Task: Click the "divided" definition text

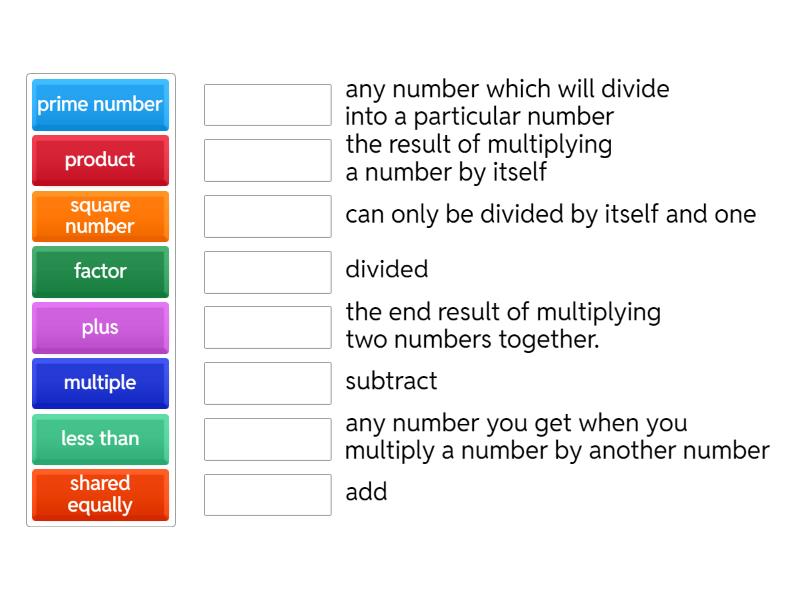Action: coord(386,269)
